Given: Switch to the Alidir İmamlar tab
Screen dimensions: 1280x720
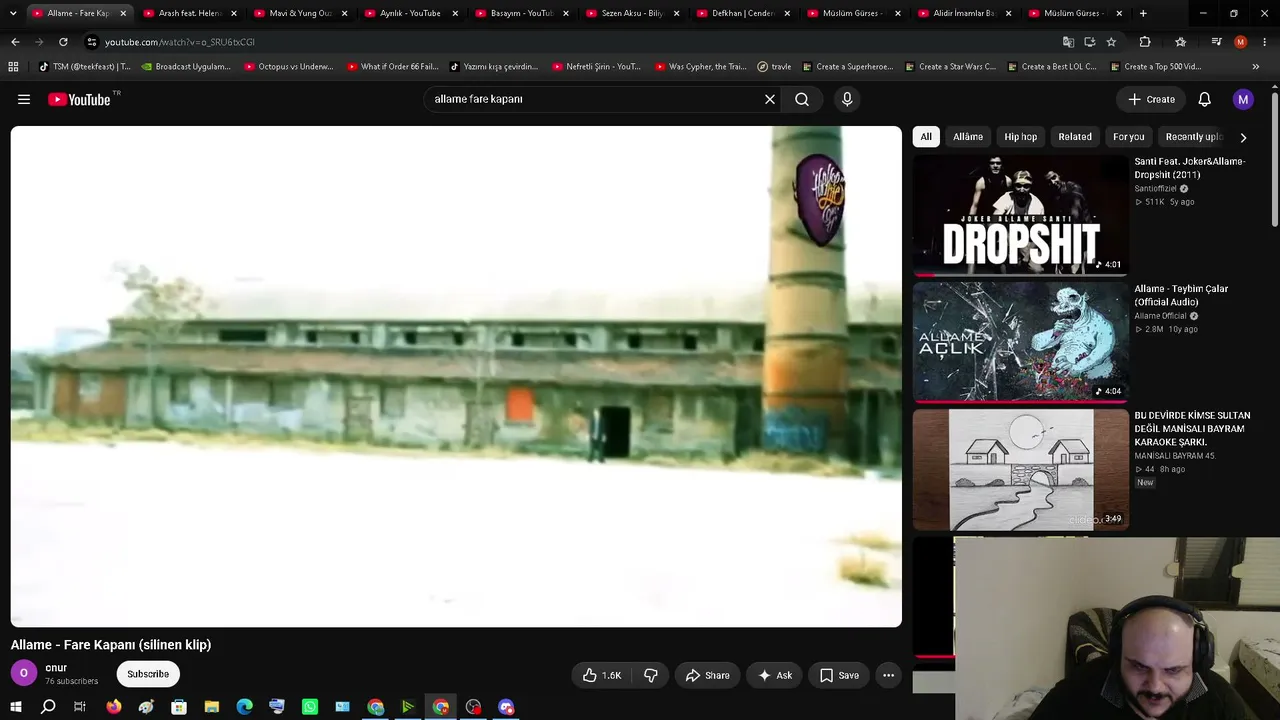Looking at the screenshot, I should [964, 13].
